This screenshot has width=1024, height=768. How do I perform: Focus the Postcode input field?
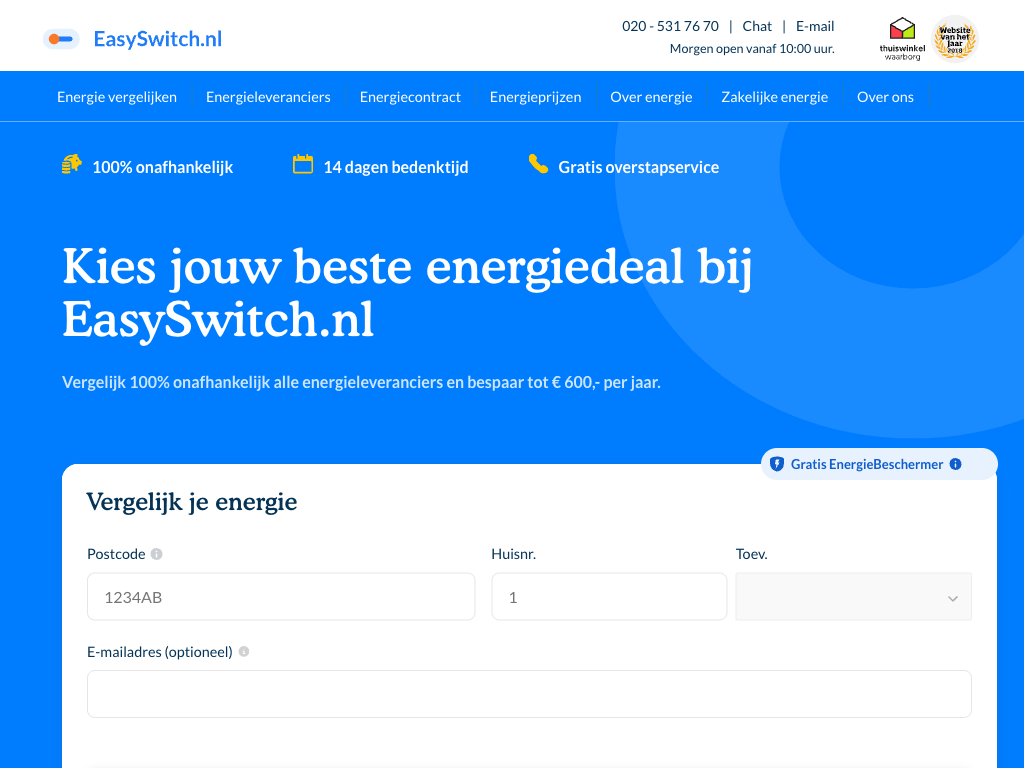(x=281, y=597)
